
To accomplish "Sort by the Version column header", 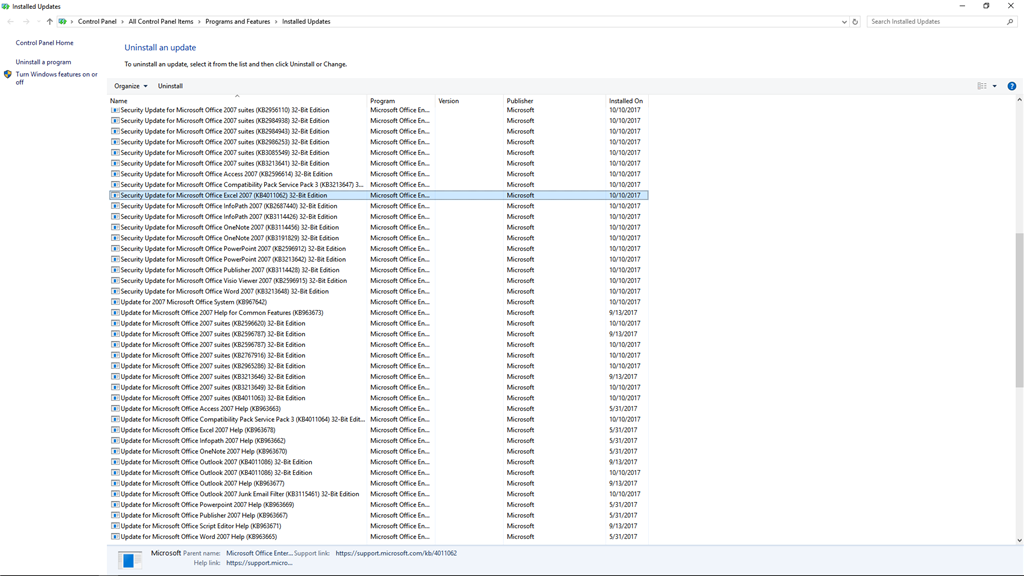I will tap(470, 101).
